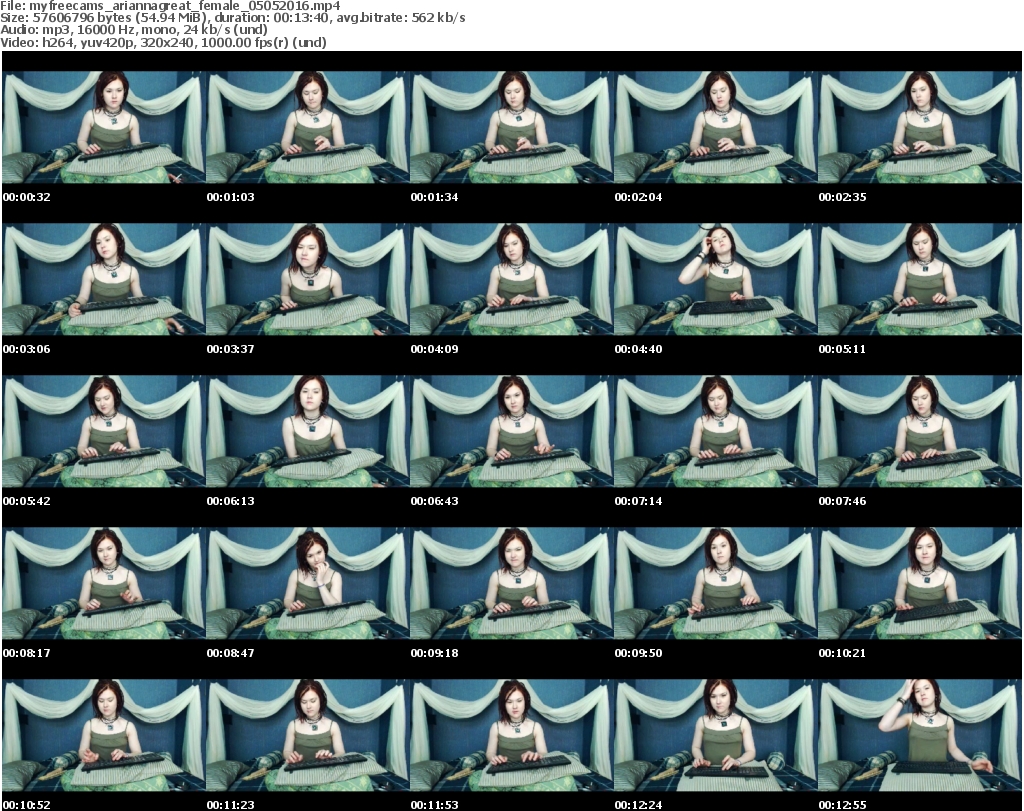Image resolution: width=1024 pixels, height=811 pixels.
Task: Click the '00:10:52' timestamp label
Action: [x=27, y=805]
